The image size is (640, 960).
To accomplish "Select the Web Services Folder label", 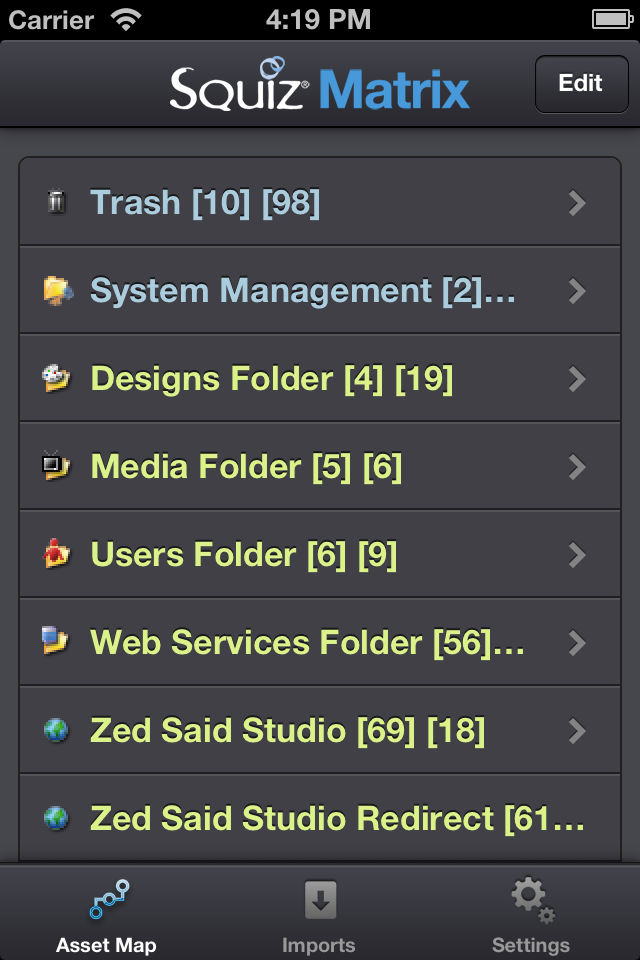I will click(307, 643).
